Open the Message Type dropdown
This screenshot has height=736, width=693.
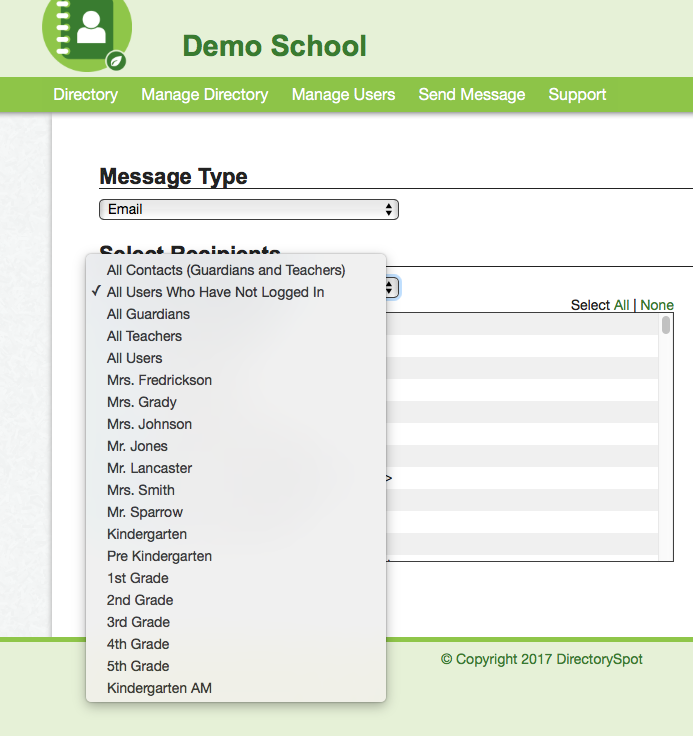pyautogui.click(x=248, y=209)
